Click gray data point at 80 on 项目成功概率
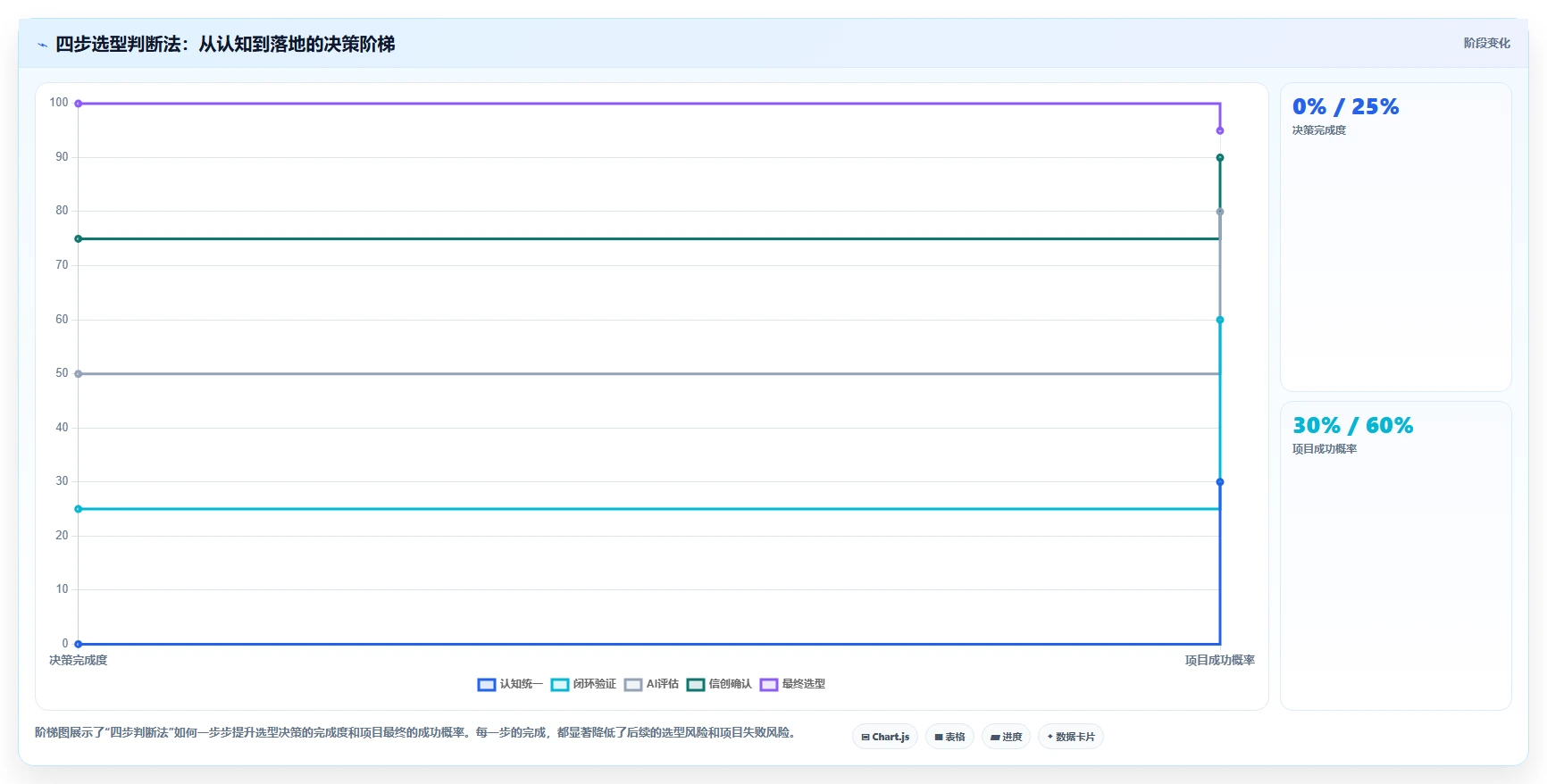Viewport: 1547px width, 784px height. (x=1220, y=212)
